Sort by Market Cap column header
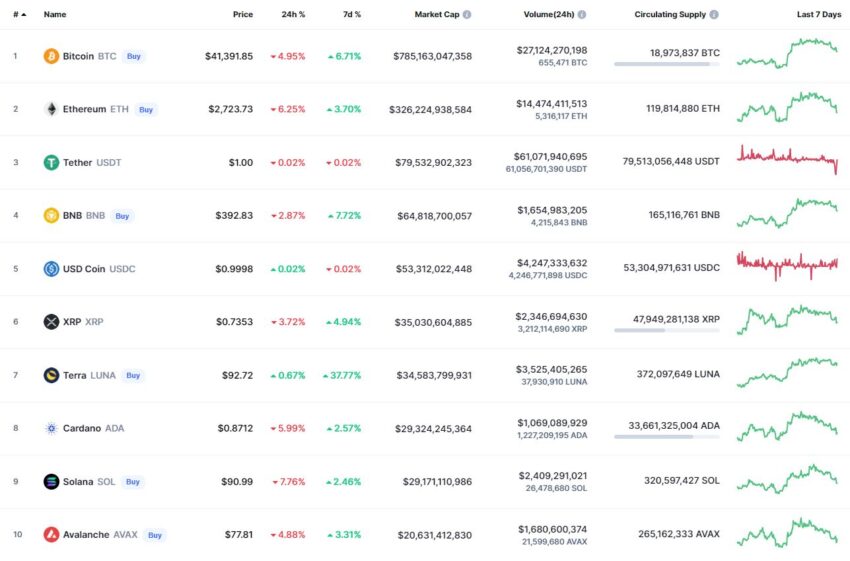The height and width of the screenshot is (561, 850). [x=437, y=15]
